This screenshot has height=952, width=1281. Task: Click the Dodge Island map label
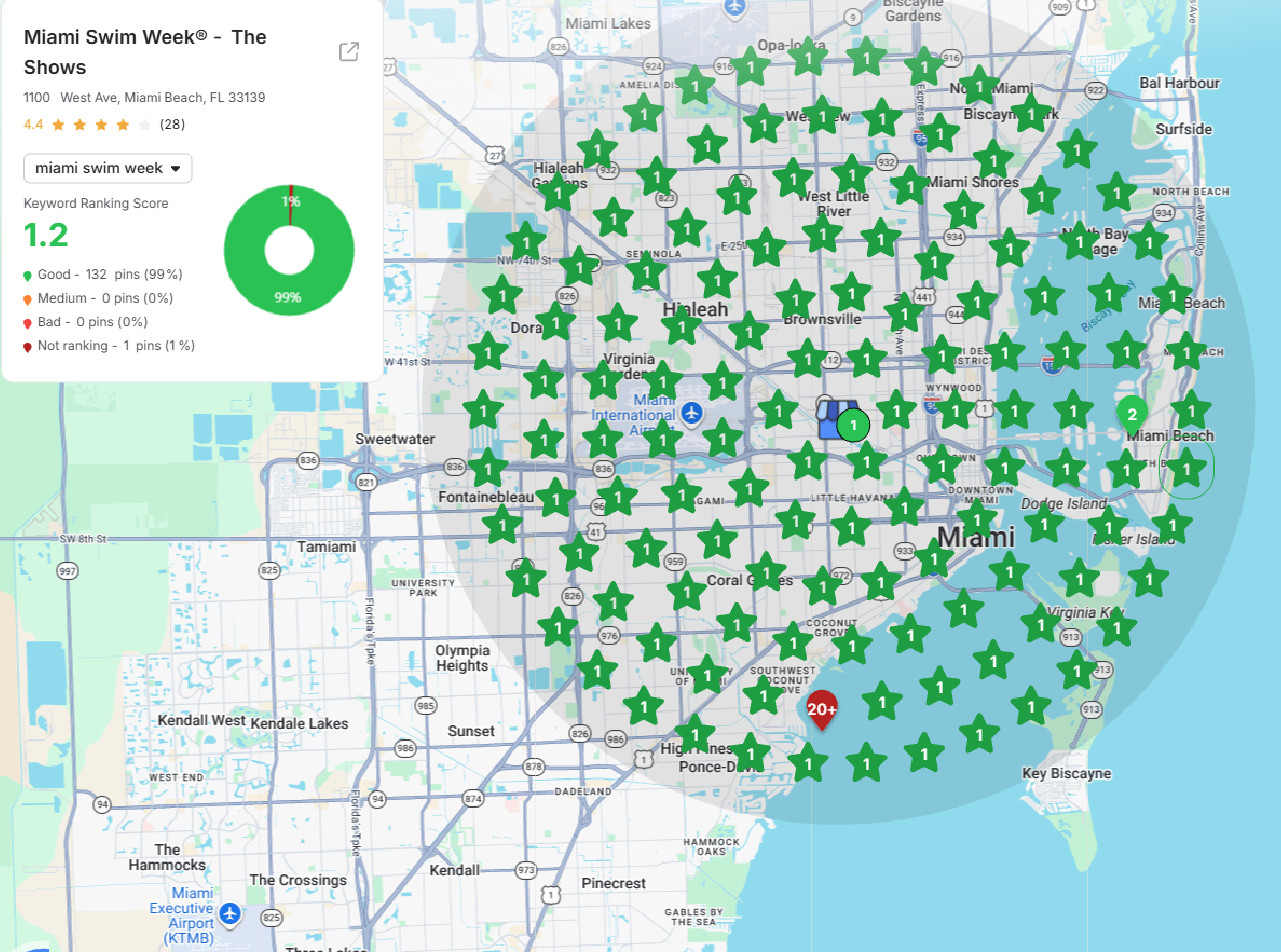pos(1064,504)
